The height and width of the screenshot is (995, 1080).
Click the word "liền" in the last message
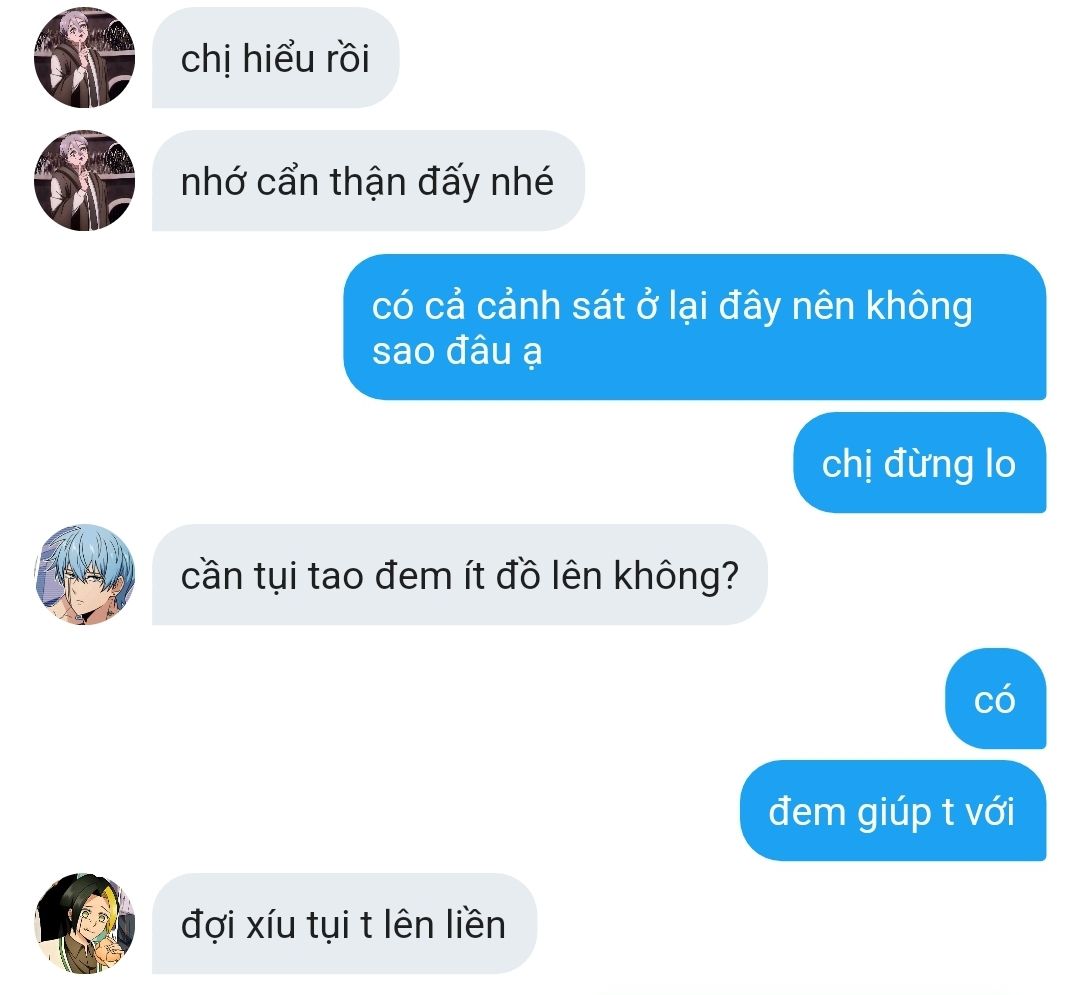(475, 923)
